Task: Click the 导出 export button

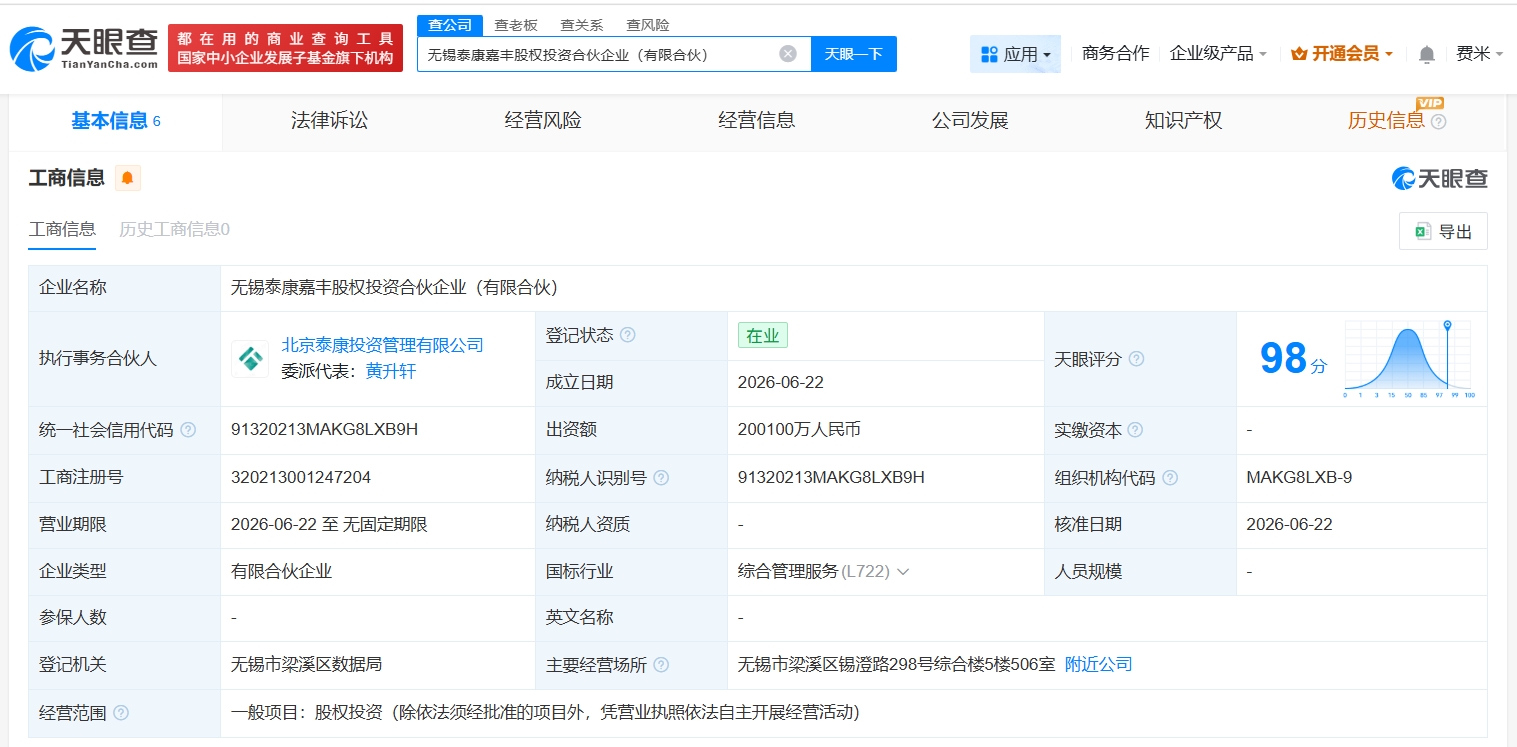Action: (1443, 231)
